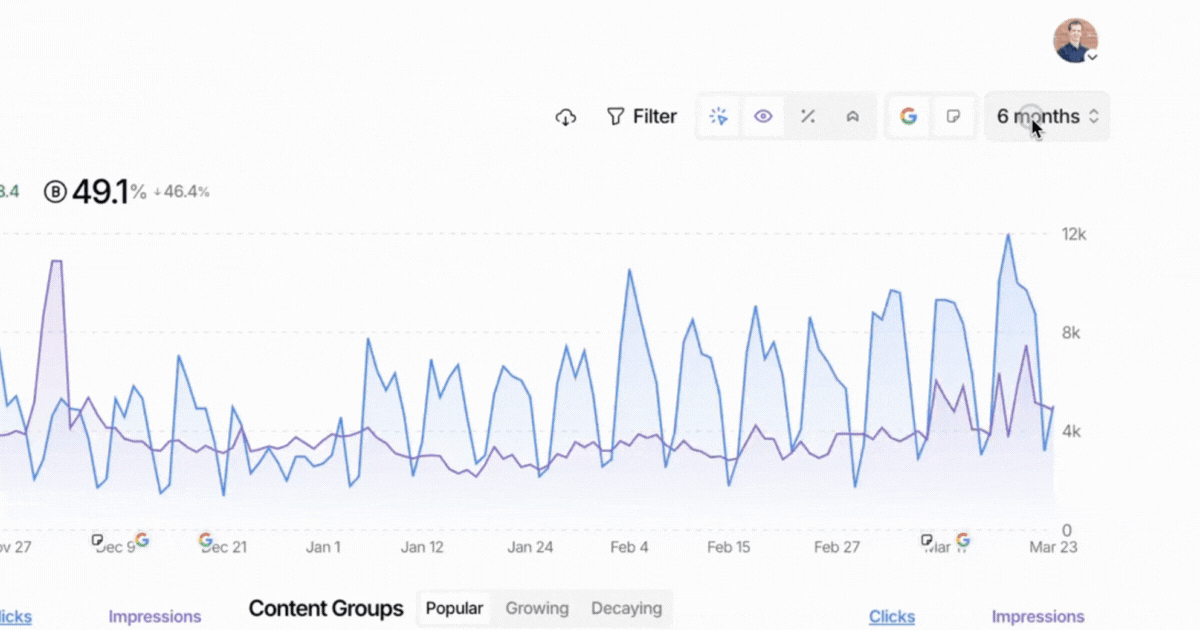Open the 6 months date range dropdown
Image resolution: width=1200 pixels, height=630 pixels.
click(x=1047, y=117)
